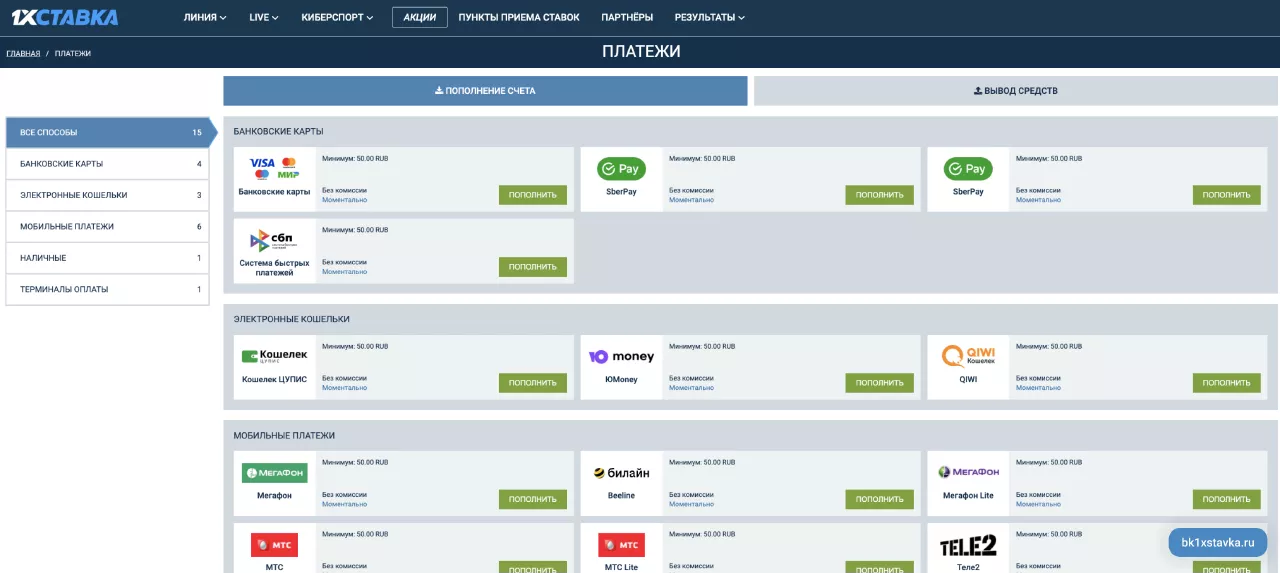1280x573 pixels.
Task: Filter by ЭЛЕКТРОННЫЕ КОШЕЛЬКИ in the sidebar
Action: click(x=107, y=195)
